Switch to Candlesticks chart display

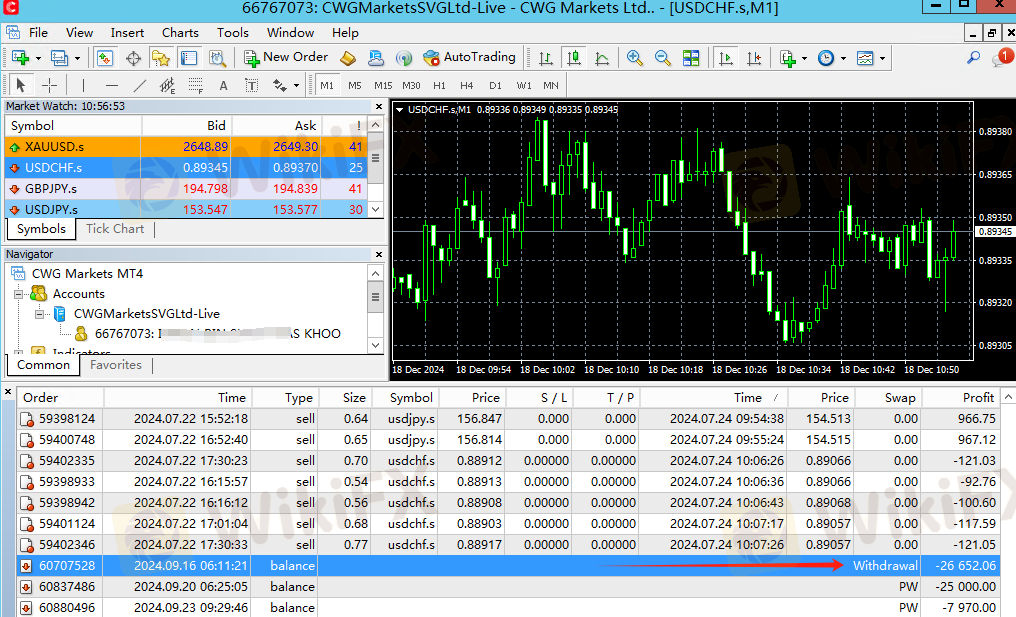click(x=573, y=58)
